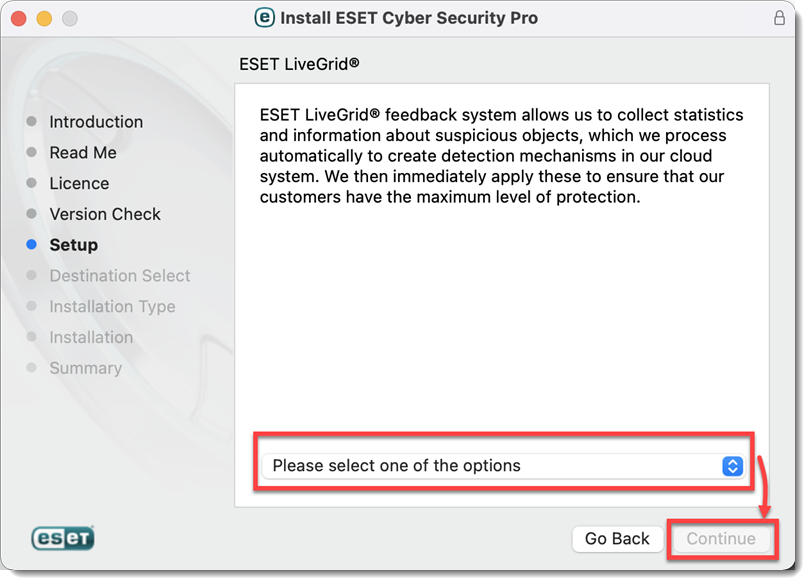Select the Version Check step
Image resolution: width=810 pixels, height=585 pixels.
pos(105,214)
